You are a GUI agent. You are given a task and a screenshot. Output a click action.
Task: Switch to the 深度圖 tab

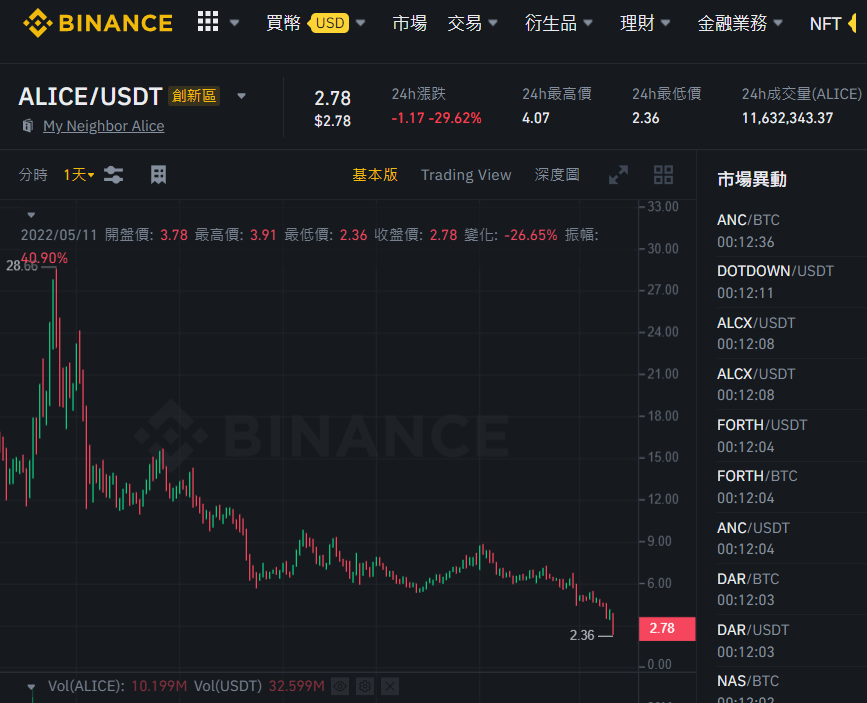[x=557, y=175]
